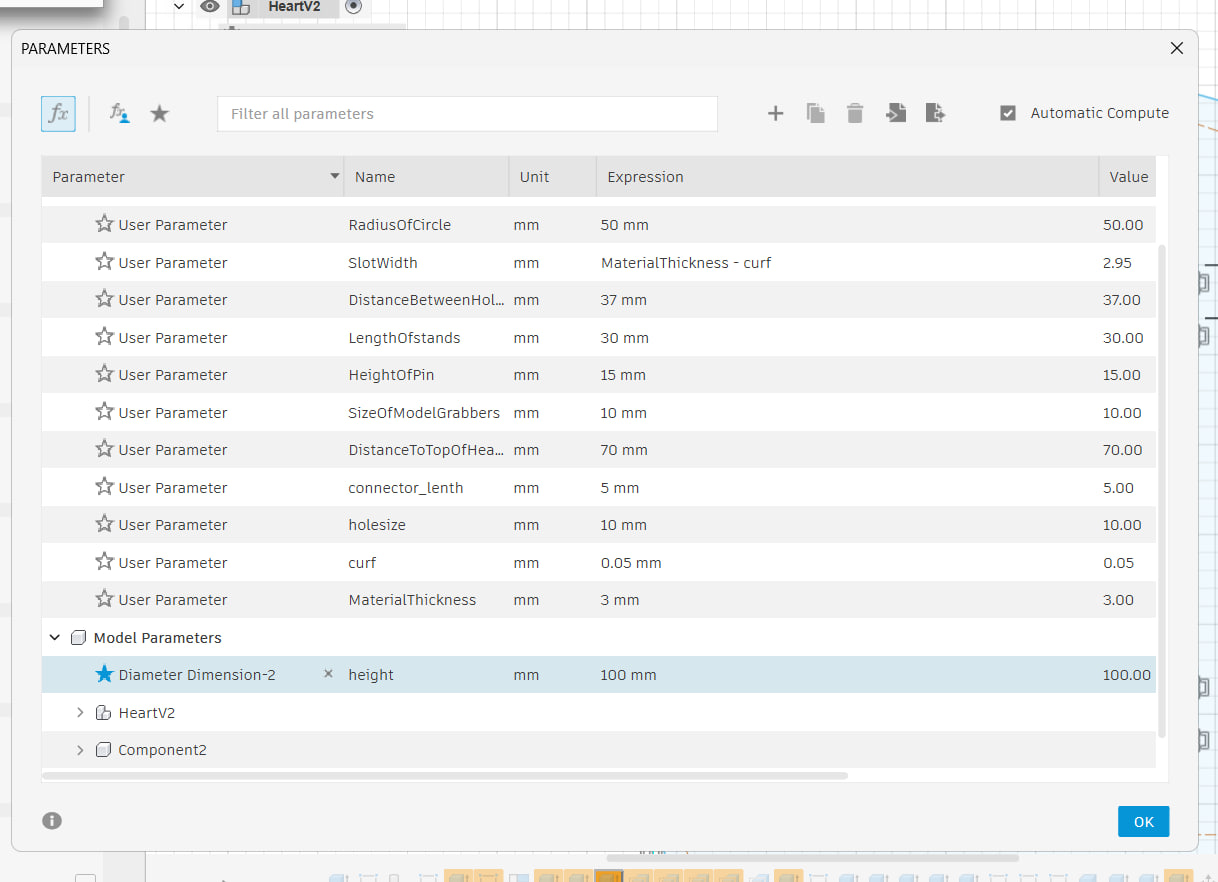Image resolution: width=1218 pixels, height=882 pixels.
Task: Add a new user parameter plus icon
Action: (775, 114)
